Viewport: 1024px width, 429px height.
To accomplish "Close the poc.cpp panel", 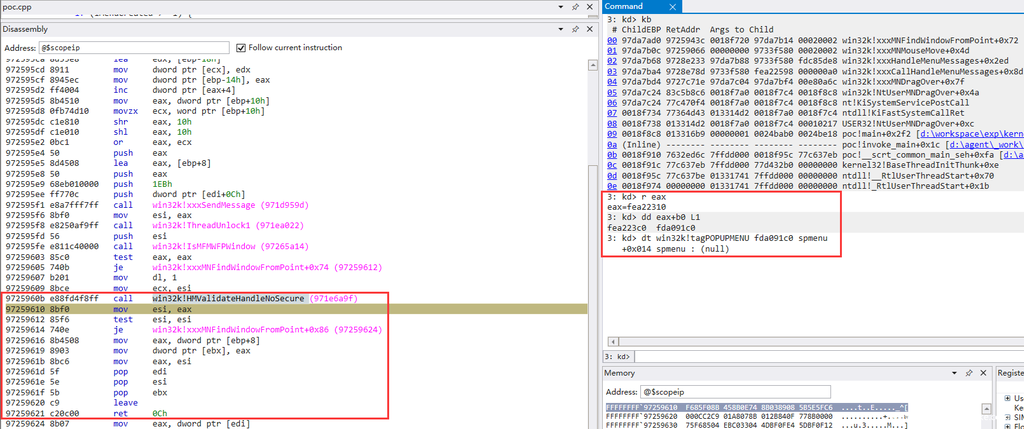I will [x=588, y=8].
